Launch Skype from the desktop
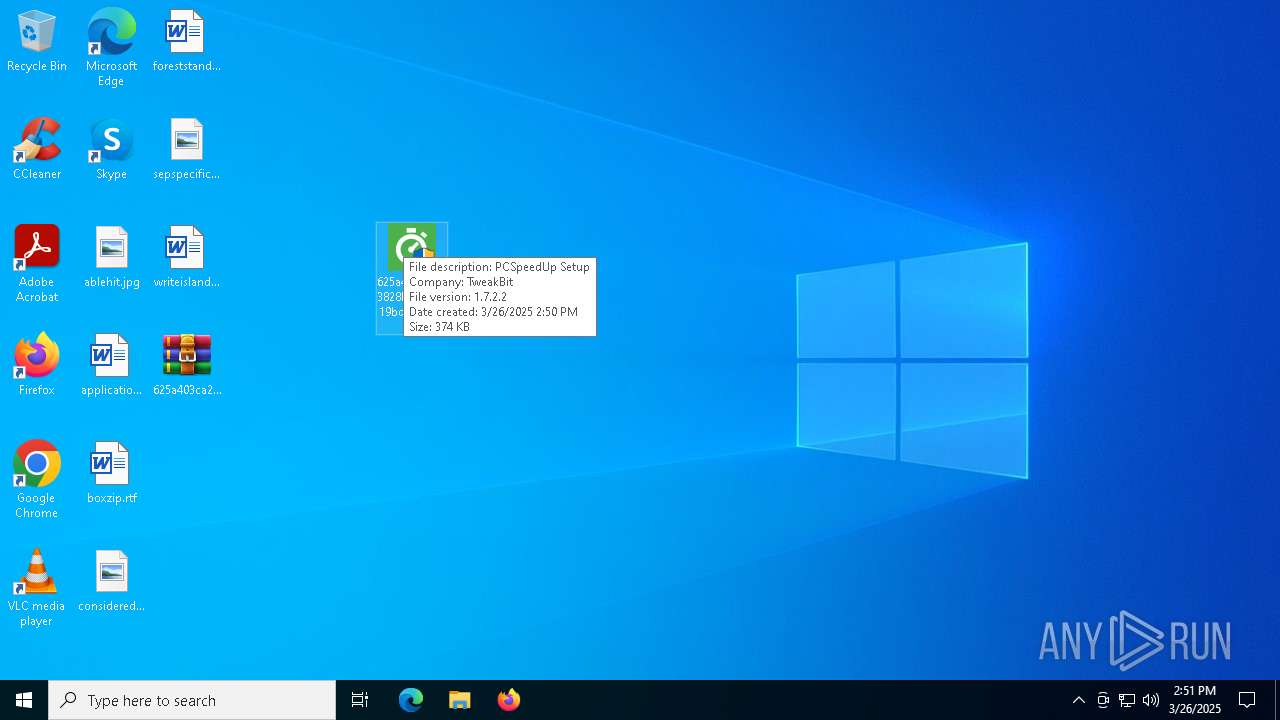The image size is (1280, 720). pyautogui.click(x=111, y=150)
